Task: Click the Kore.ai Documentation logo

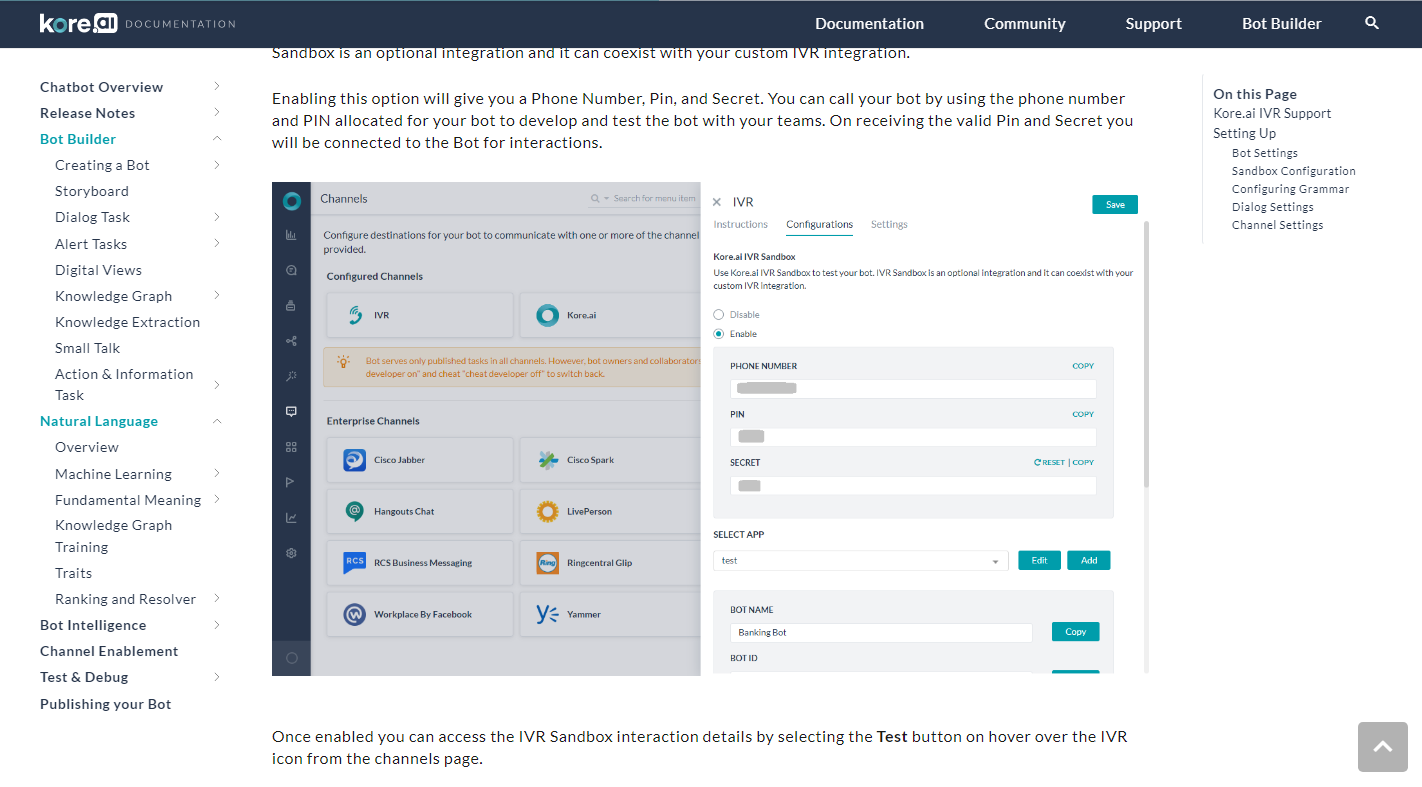Action: 138,23
